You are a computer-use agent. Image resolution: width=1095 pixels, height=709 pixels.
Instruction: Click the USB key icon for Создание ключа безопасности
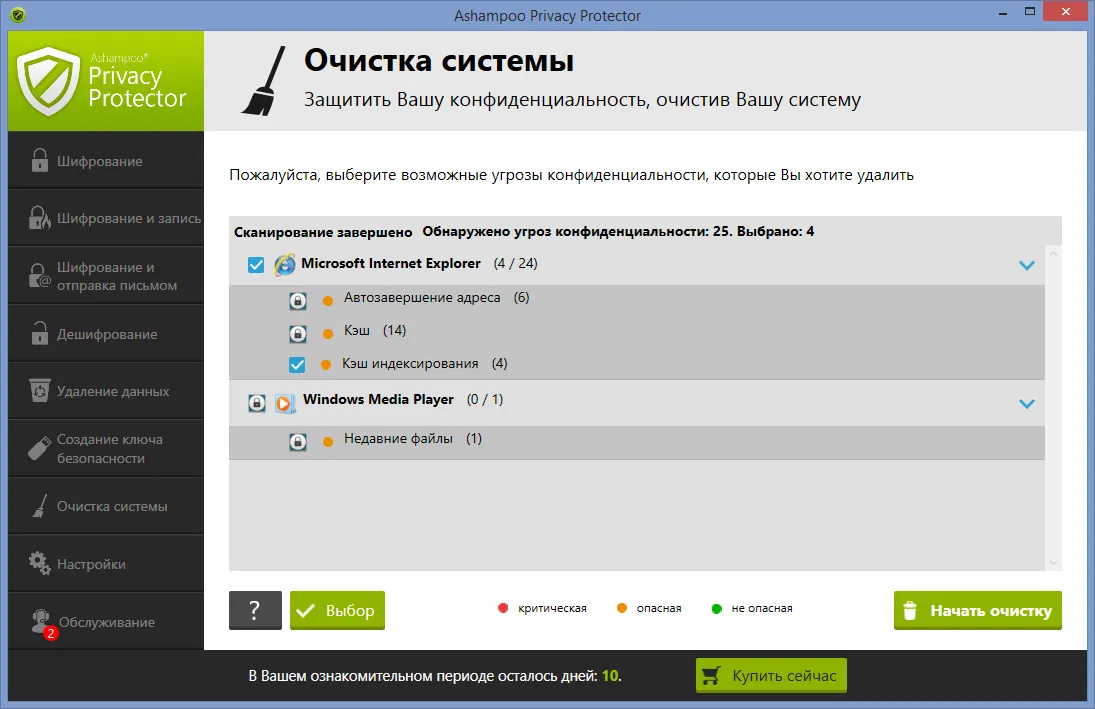pos(40,448)
